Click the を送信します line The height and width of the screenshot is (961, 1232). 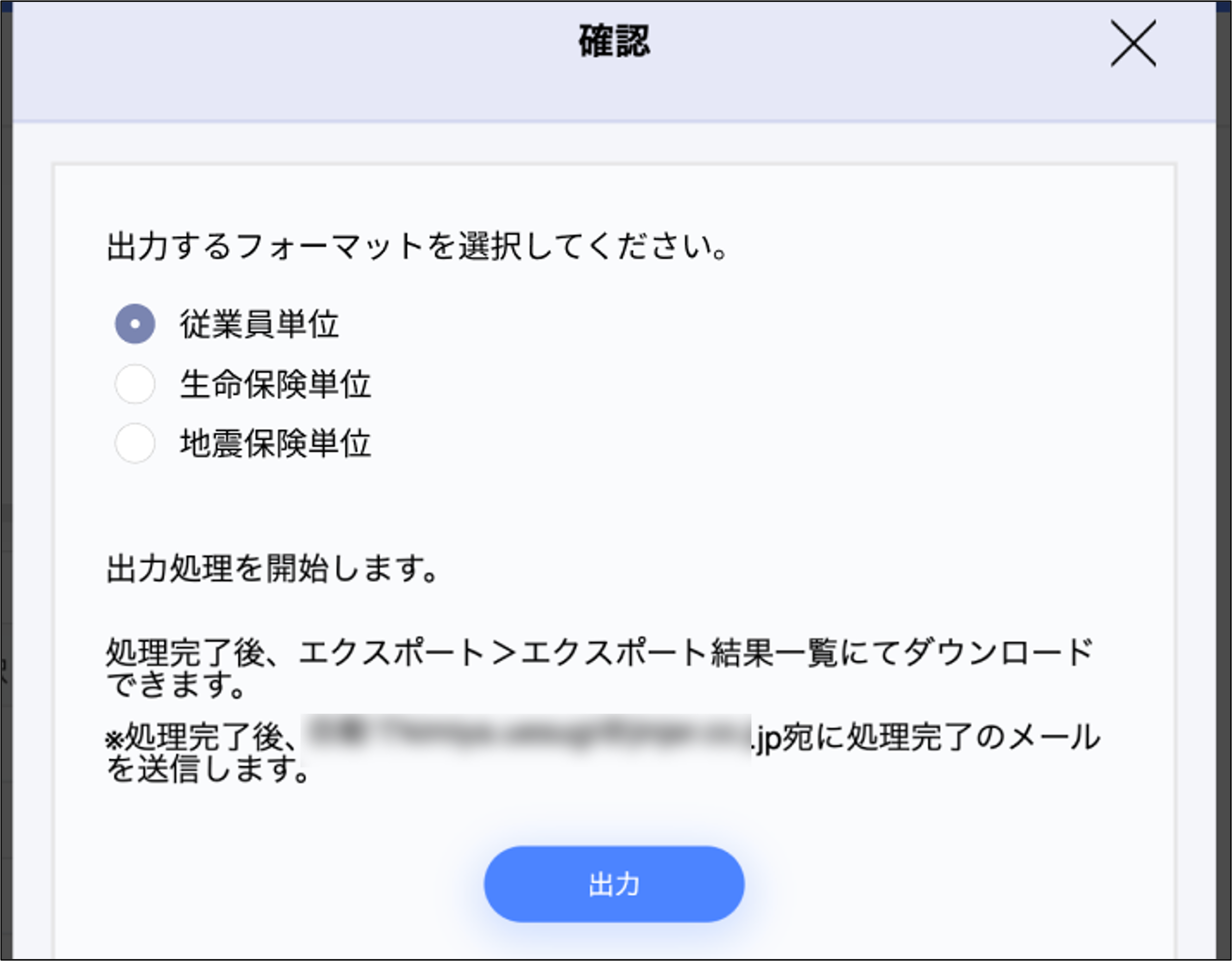(x=208, y=769)
